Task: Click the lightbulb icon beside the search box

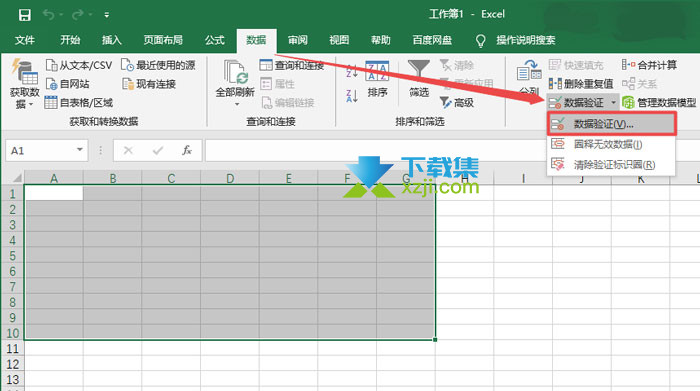Action: click(x=480, y=41)
